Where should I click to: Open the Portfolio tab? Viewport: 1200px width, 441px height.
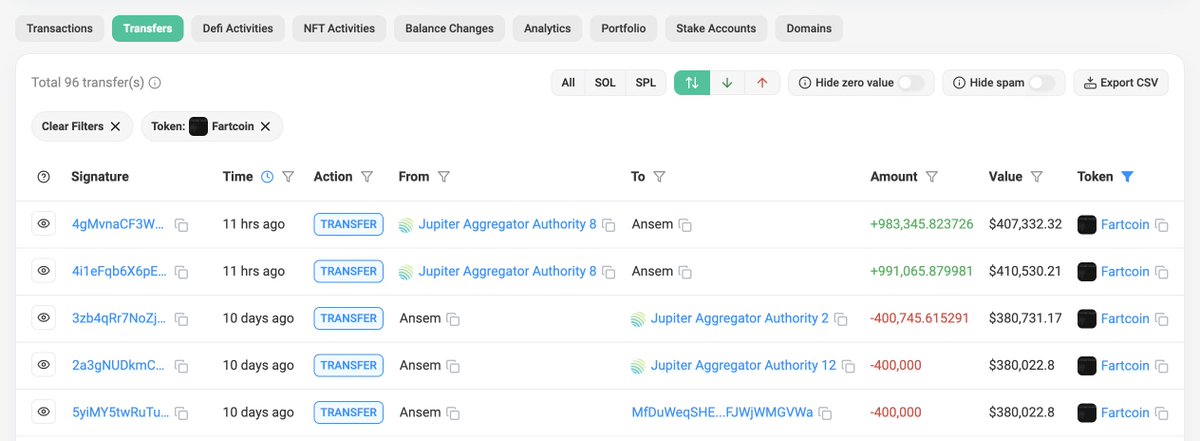pyautogui.click(x=623, y=28)
